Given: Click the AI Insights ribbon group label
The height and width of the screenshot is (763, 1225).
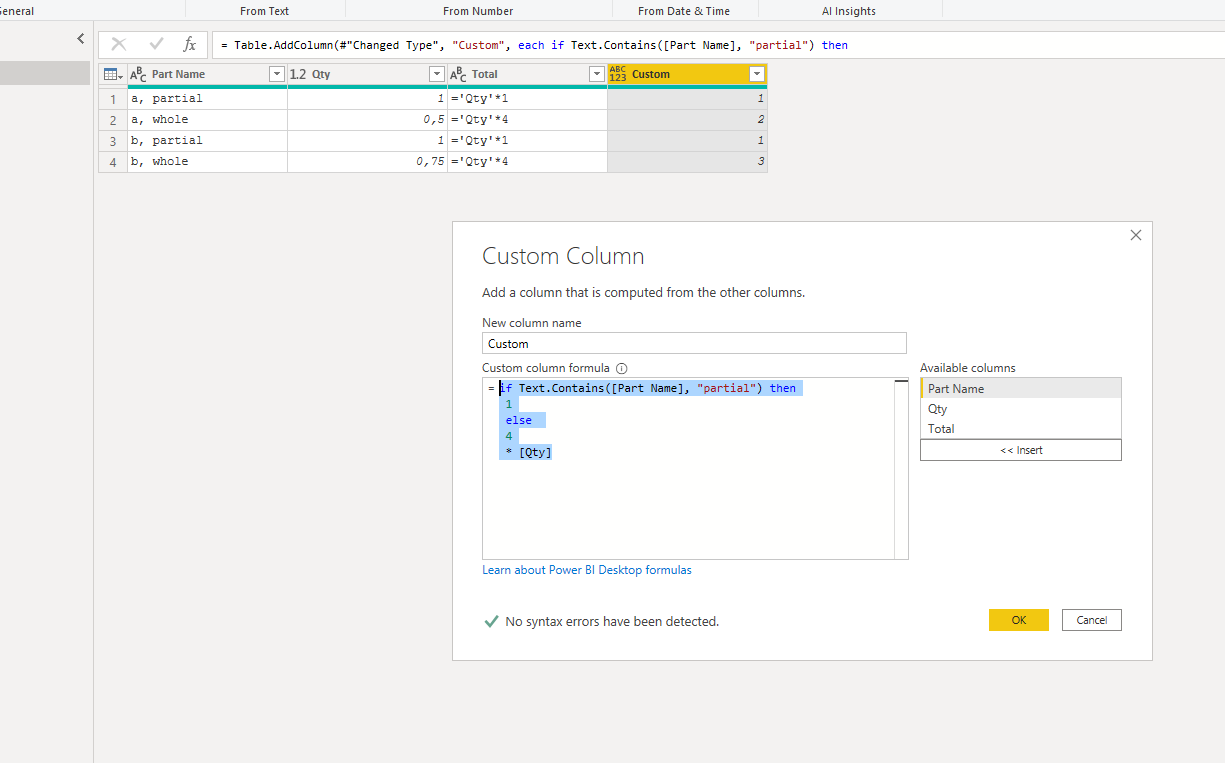Looking at the screenshot, I should click(x=849, y=11).
